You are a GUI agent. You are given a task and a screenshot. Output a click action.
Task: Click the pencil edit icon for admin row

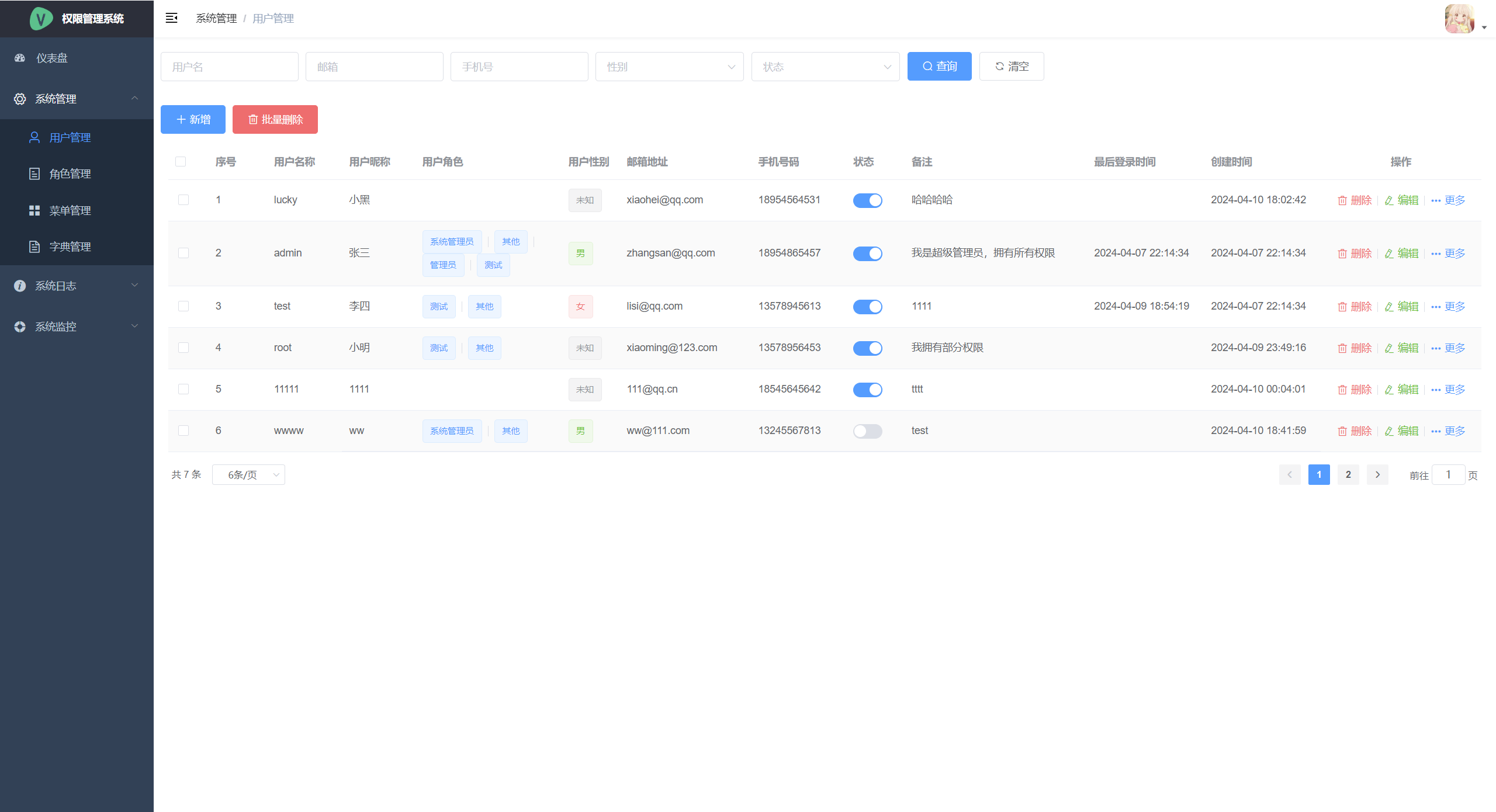click(x=1389, y=254)
